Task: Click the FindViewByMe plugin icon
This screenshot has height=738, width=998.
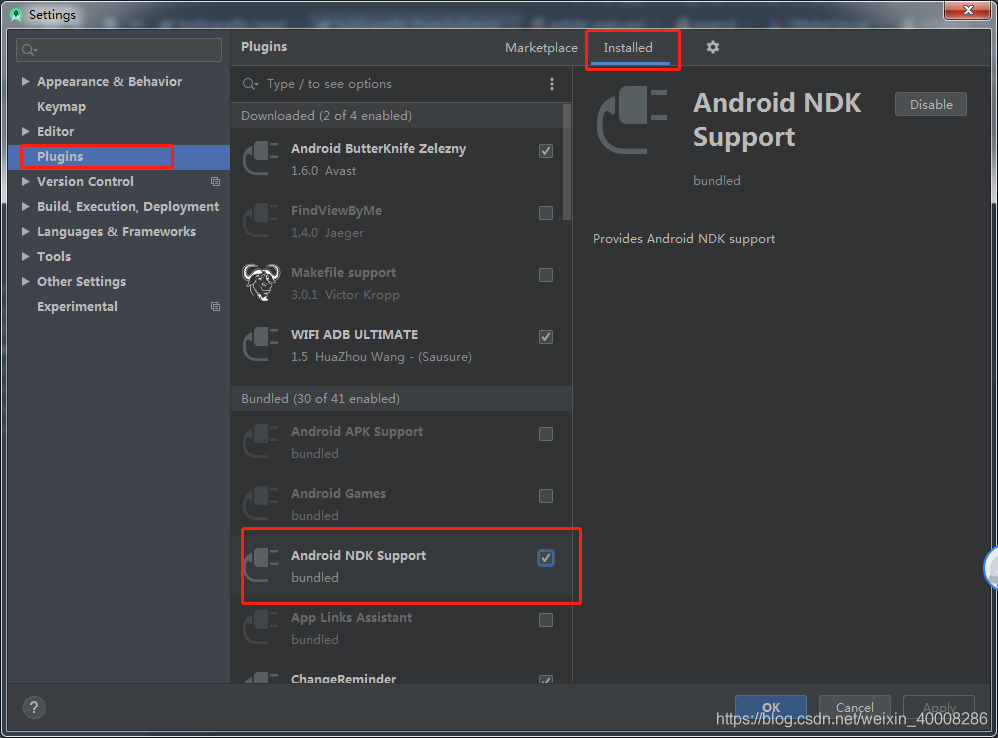Action: point(261,220)
